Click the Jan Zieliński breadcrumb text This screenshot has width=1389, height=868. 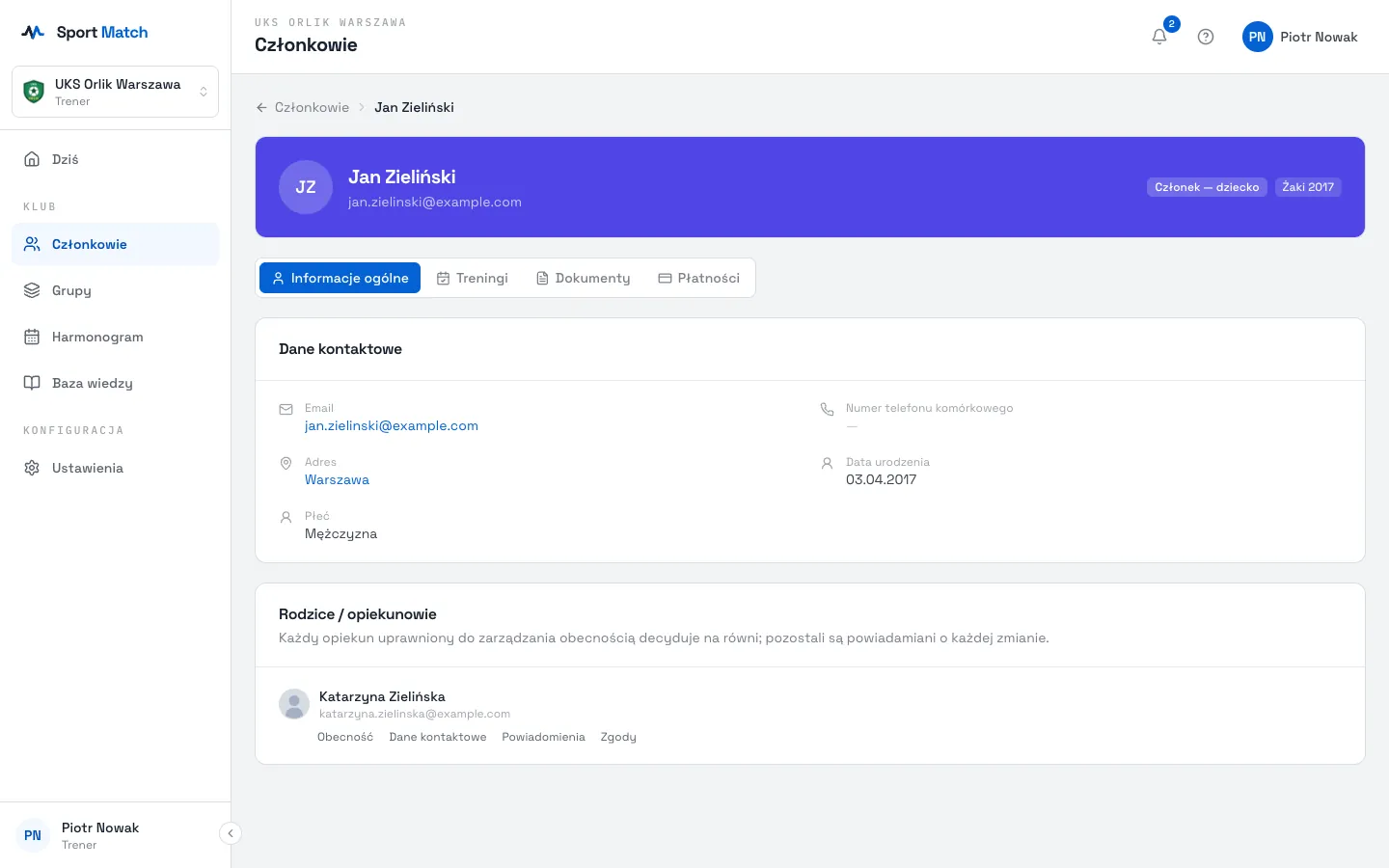(x=414, y=107)
